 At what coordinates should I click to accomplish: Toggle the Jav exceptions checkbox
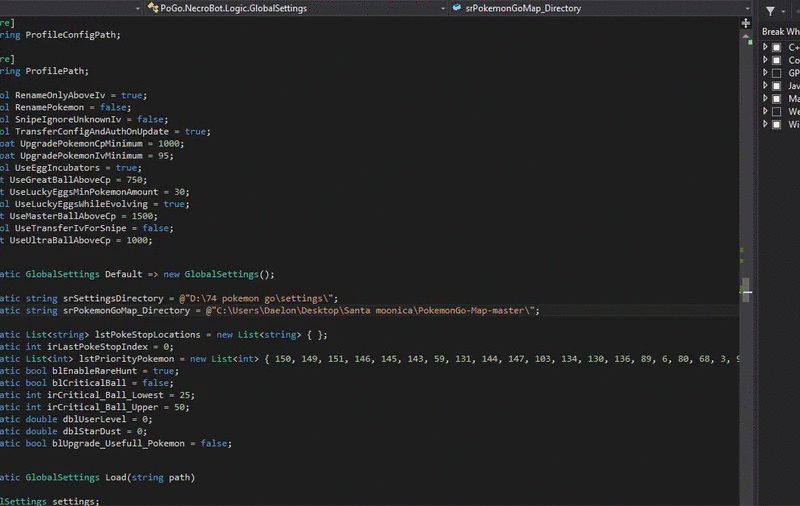[x=777, y=86]
